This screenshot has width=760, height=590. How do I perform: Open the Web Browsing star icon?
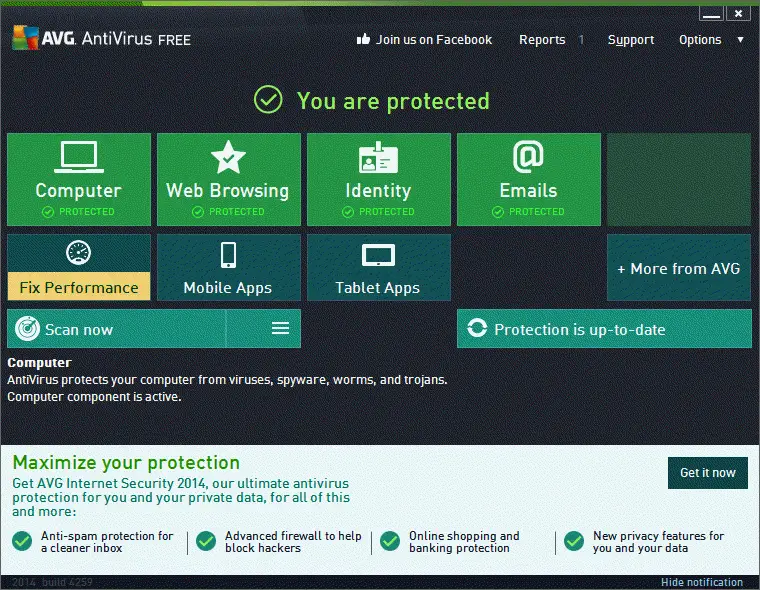click(x=228, y=157)
